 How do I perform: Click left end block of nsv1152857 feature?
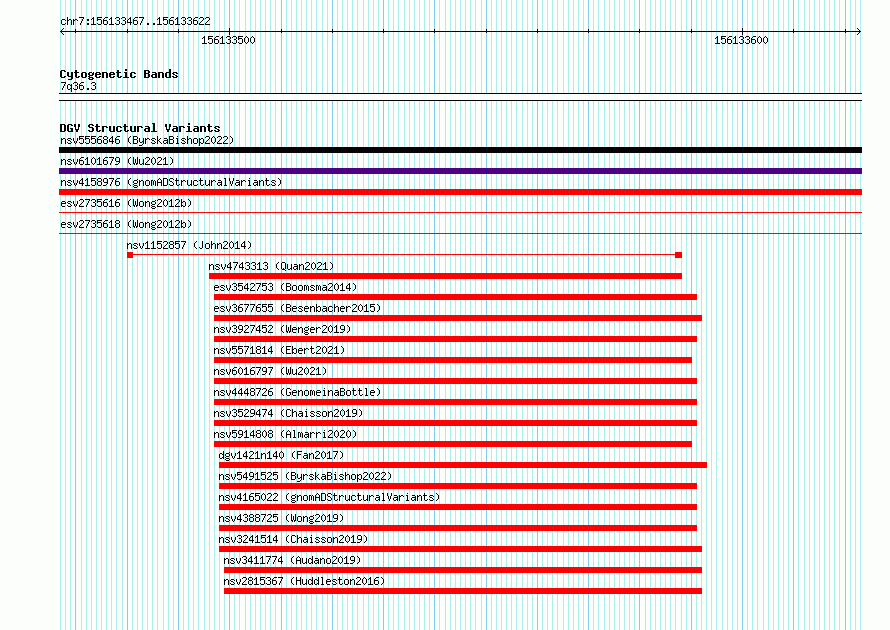click(130, 255)
